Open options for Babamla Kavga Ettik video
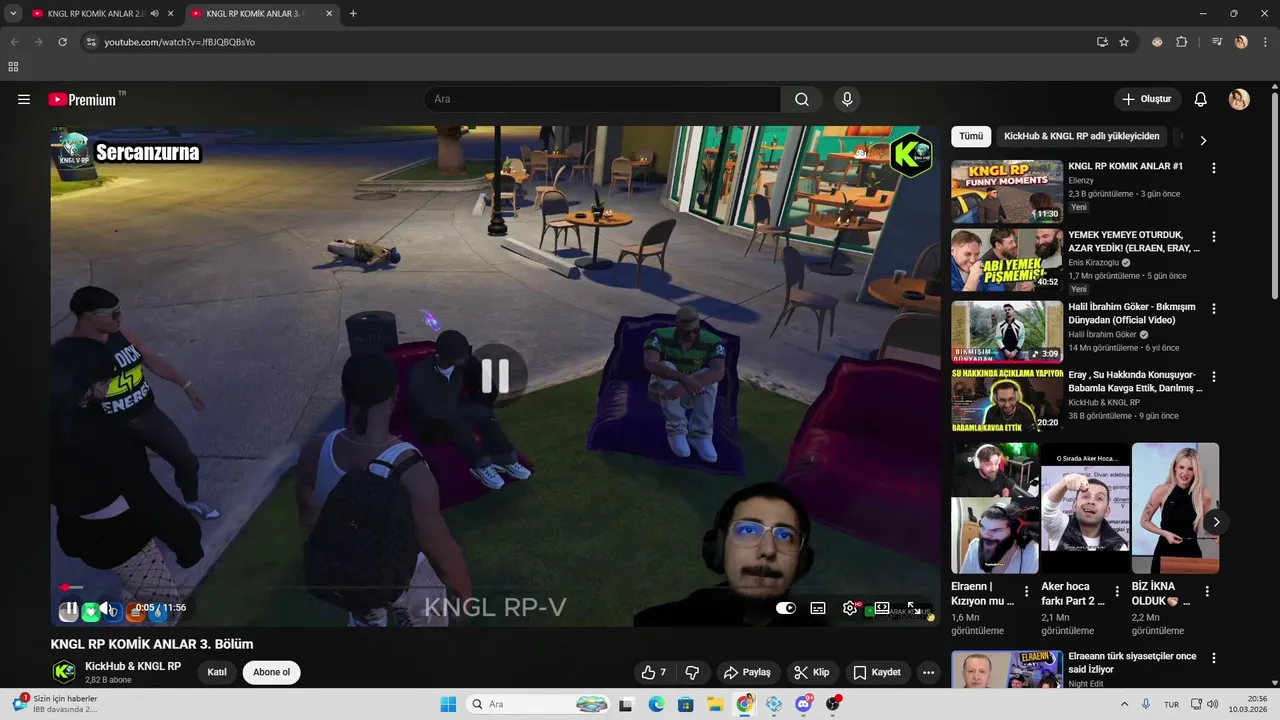Viewport: 1280px width, 720px height. click(1214, 377)
